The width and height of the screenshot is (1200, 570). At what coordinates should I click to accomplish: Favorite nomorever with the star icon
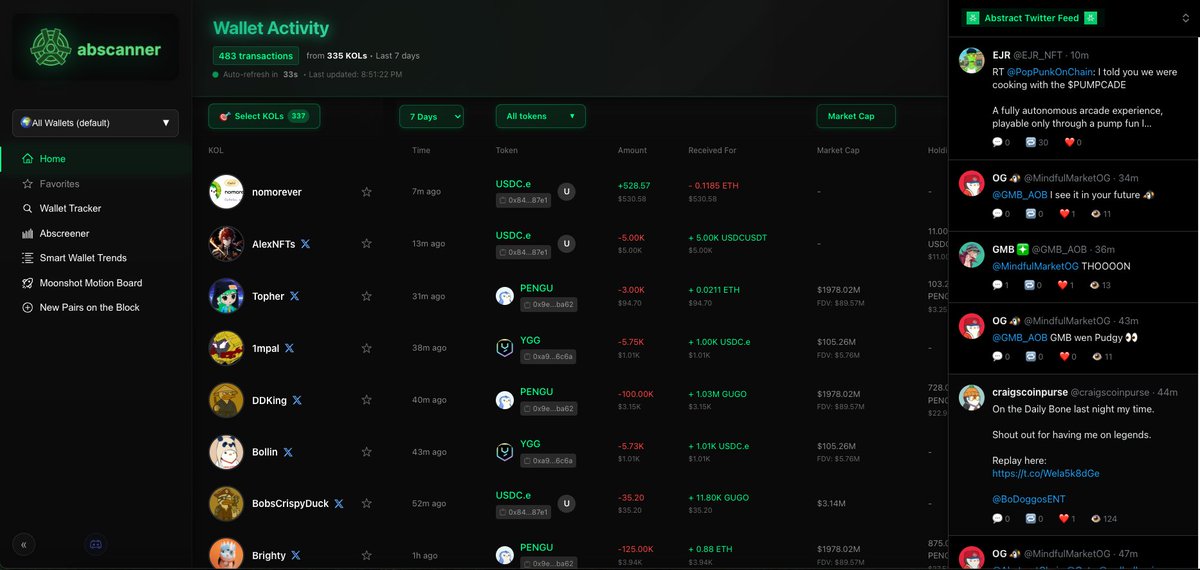point(366,192)
